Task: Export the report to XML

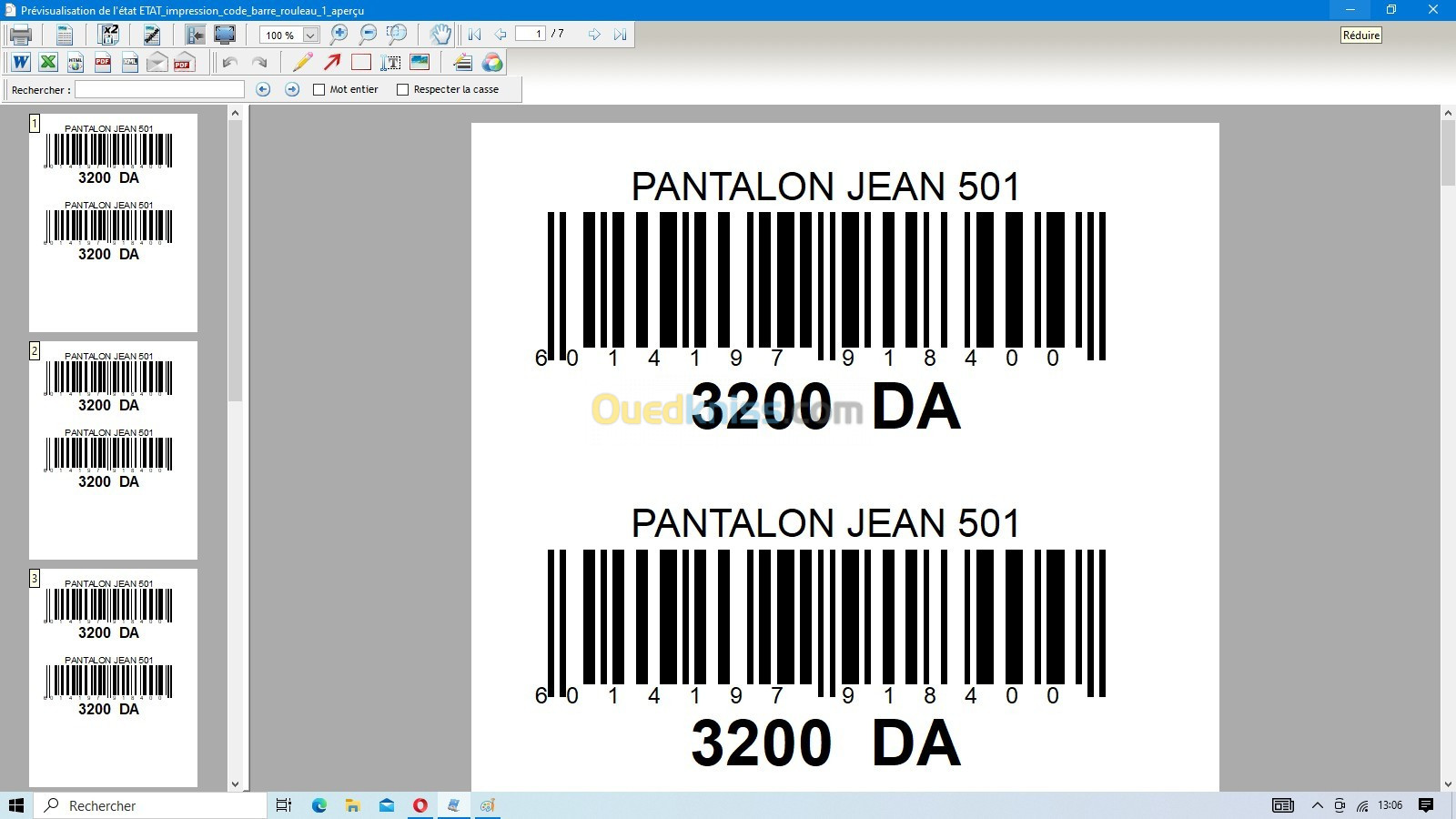Action: click(x=130, y=62)
